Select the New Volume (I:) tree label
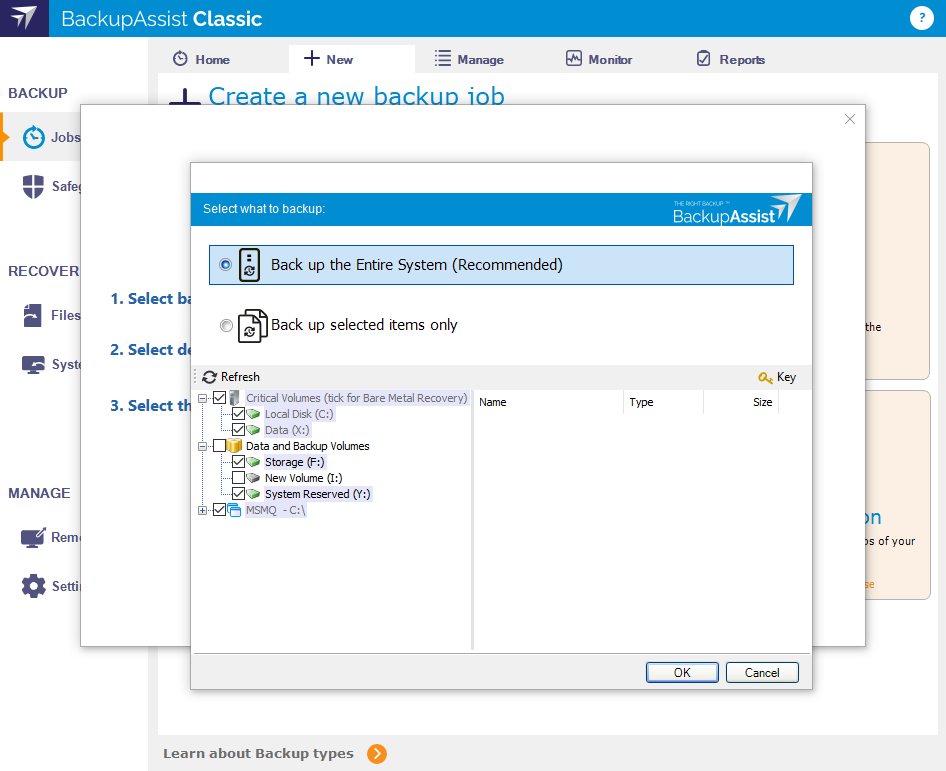The height and width of the screenshot is (771, 946). 303,478
